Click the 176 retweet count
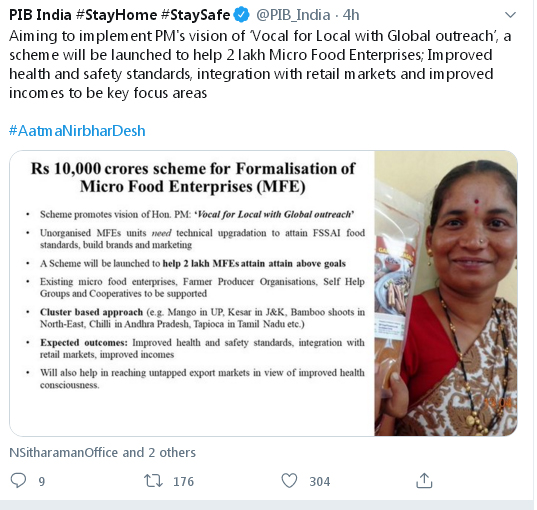 [x=183, y=482]
